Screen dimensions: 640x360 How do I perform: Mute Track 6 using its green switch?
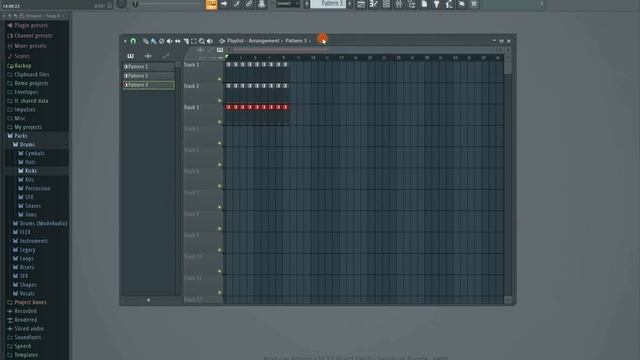click(x=220, y=186)
